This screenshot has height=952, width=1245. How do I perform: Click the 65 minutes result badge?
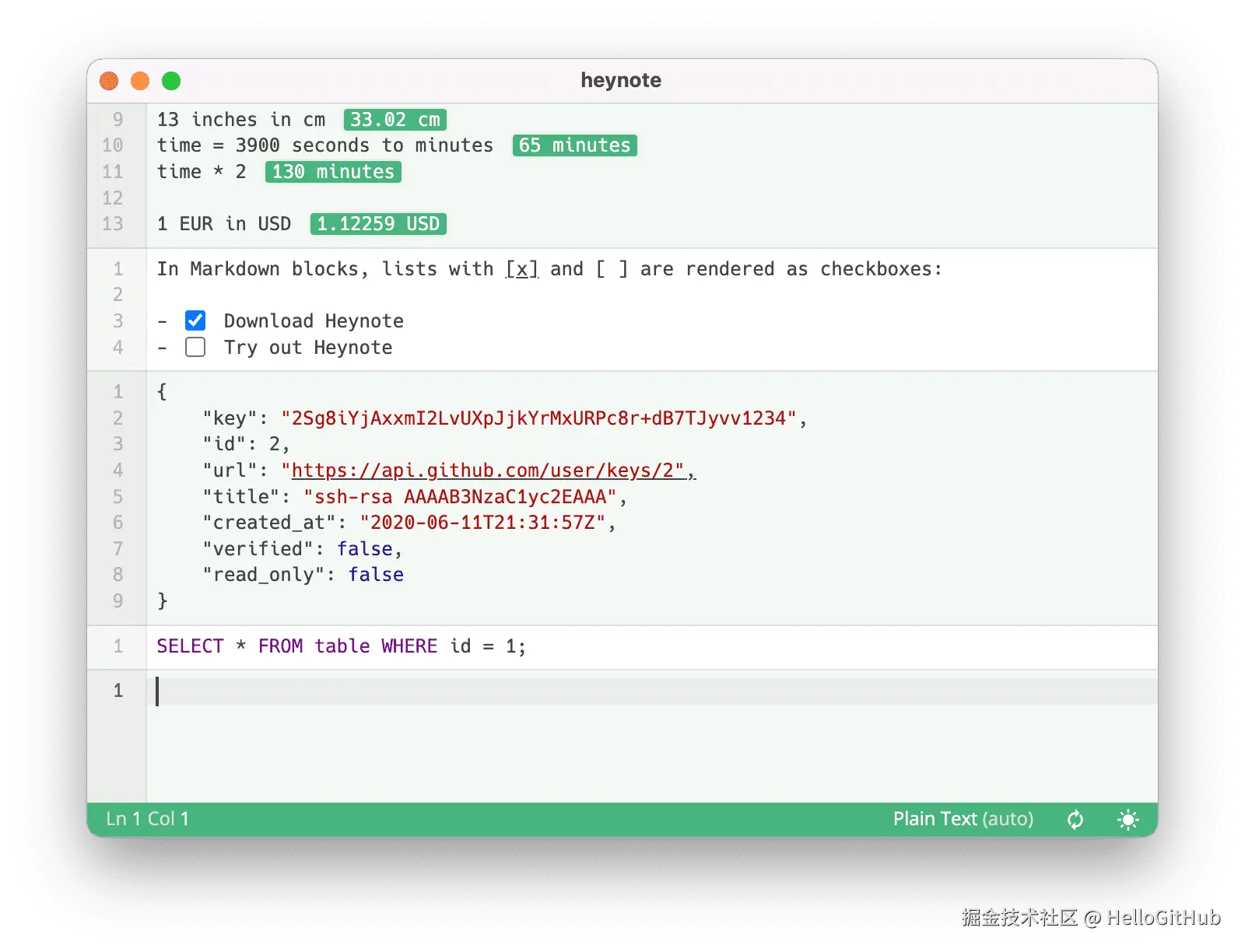coord(575,145)
